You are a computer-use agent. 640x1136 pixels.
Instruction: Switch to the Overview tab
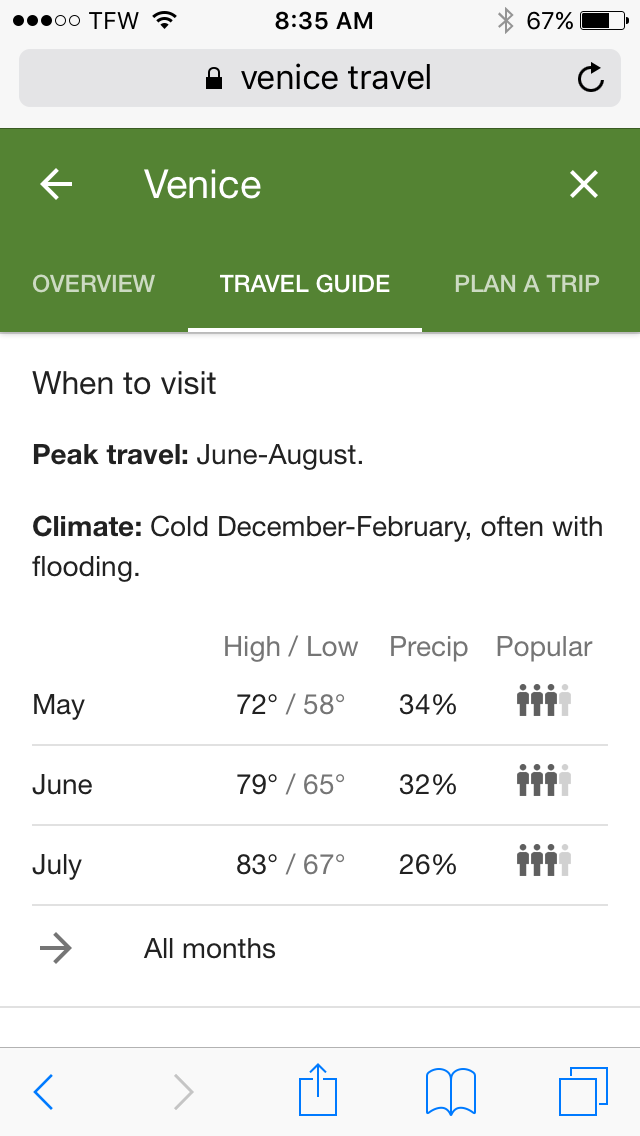[94, 283]
